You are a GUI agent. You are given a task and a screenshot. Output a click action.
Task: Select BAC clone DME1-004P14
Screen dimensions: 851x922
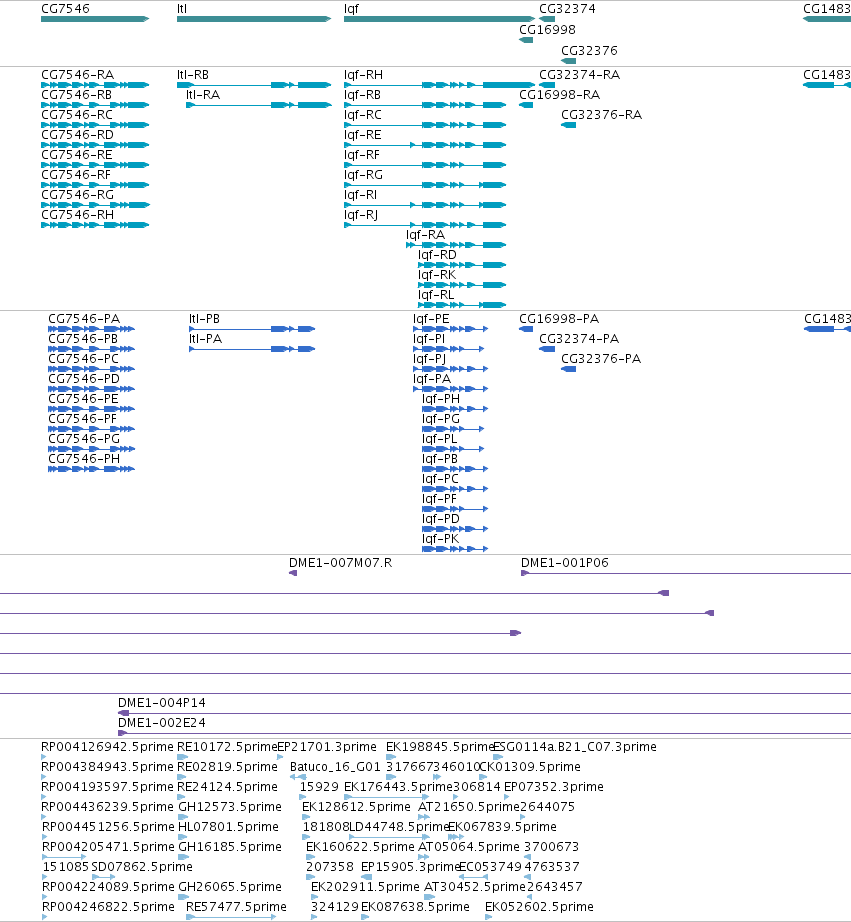[162, 703]
